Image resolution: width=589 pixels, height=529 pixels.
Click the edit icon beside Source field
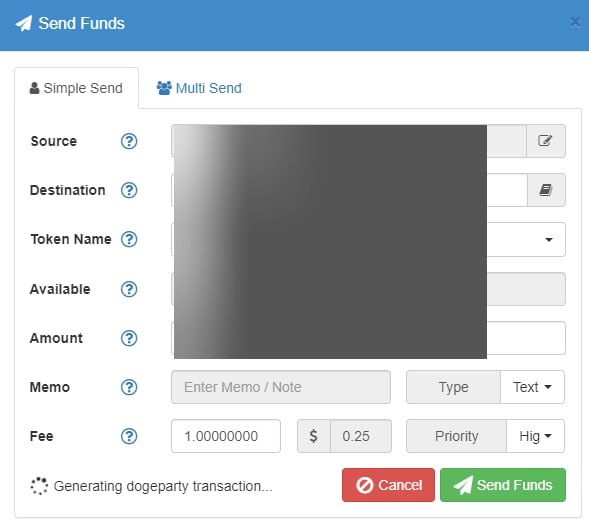click(x=545, y=141)
